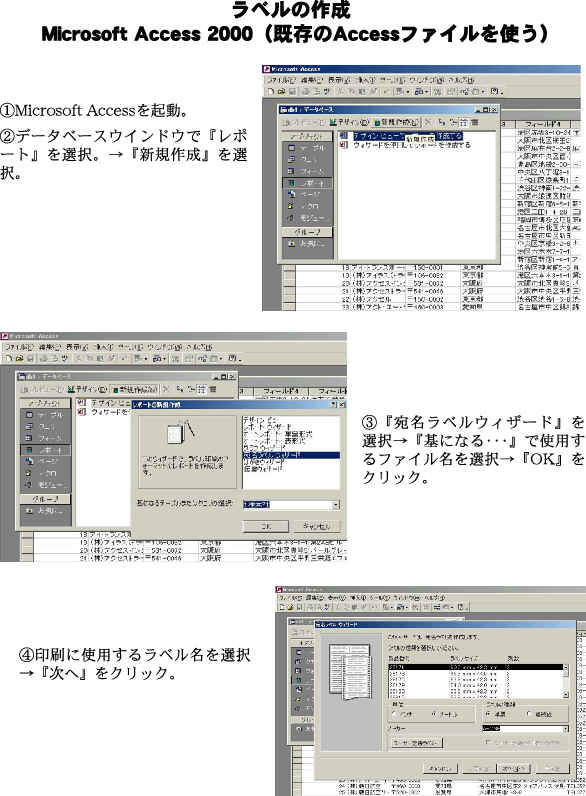Click Next (次へ) in the label wizard
The height and width of the screenshot is (796, 586).
[511, 769]
